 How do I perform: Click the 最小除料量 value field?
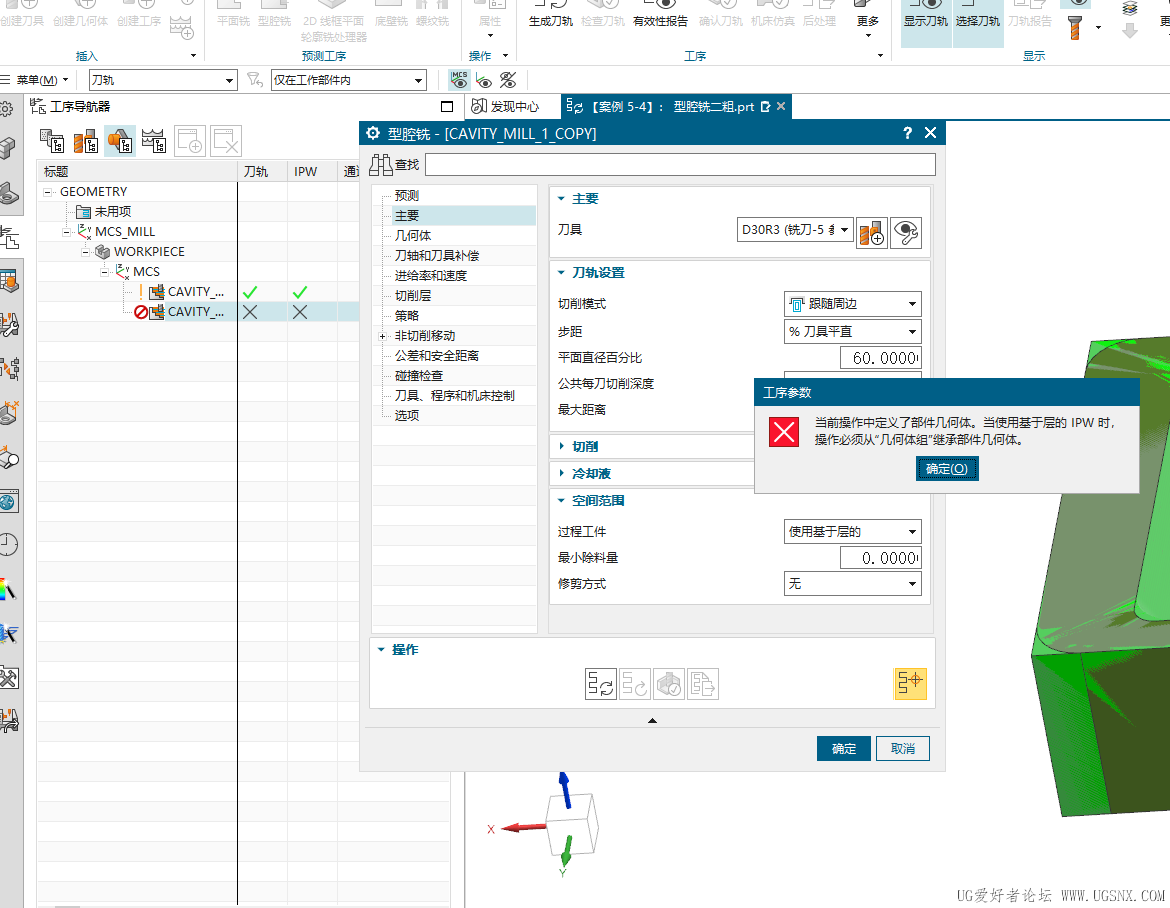point(880,558)
